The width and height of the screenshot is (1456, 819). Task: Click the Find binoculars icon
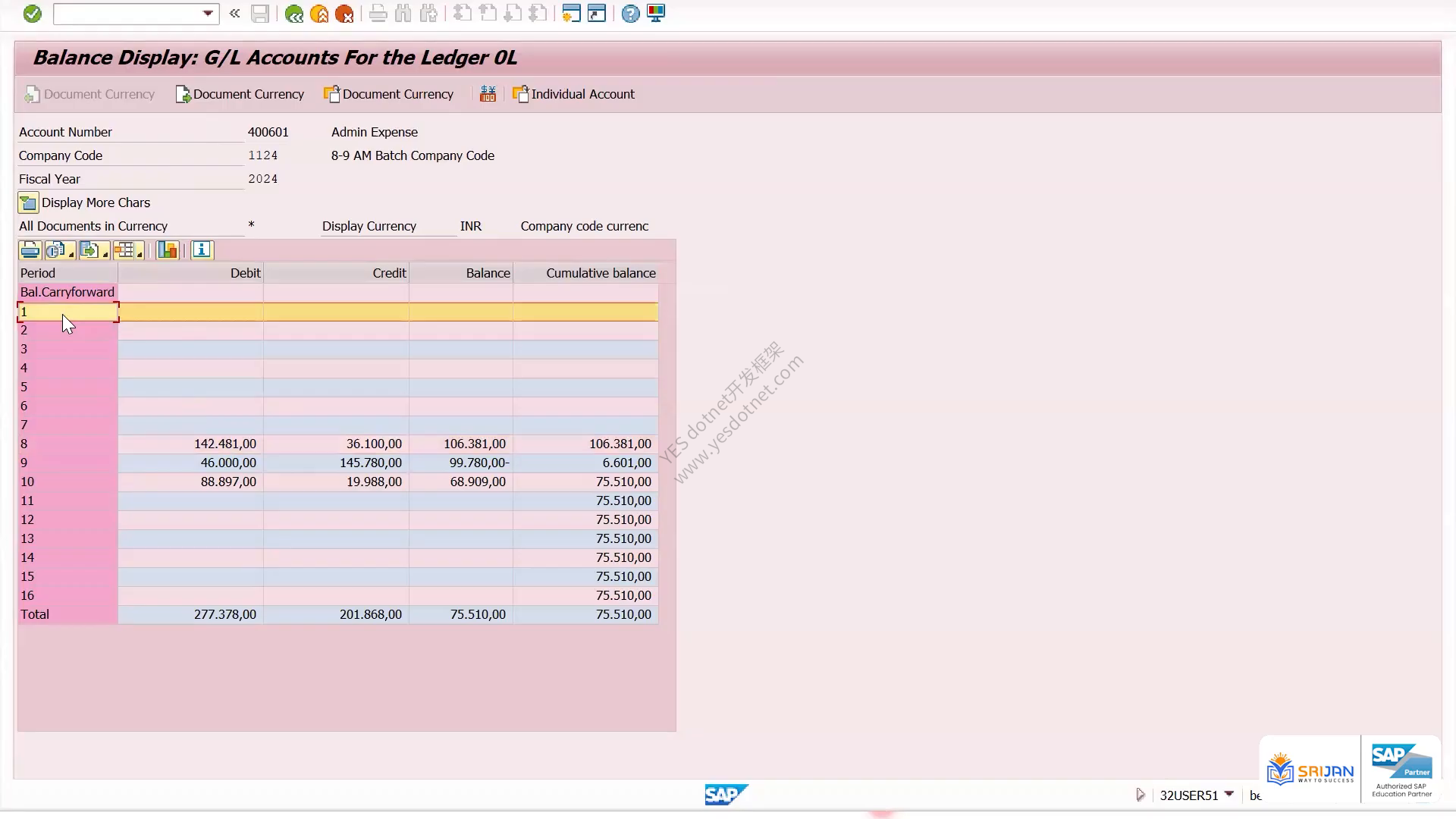[403, 14]
